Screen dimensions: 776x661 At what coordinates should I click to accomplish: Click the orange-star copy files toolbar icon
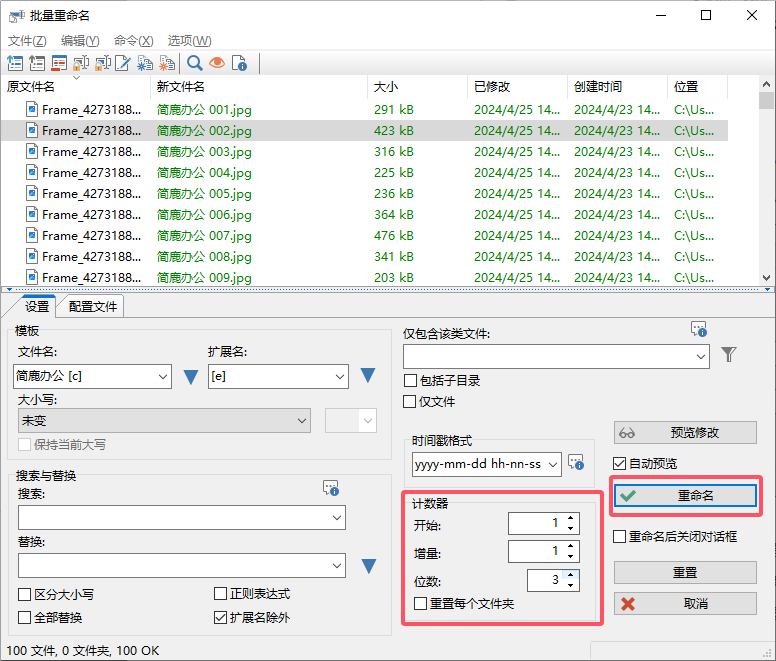tap(167, 63)
